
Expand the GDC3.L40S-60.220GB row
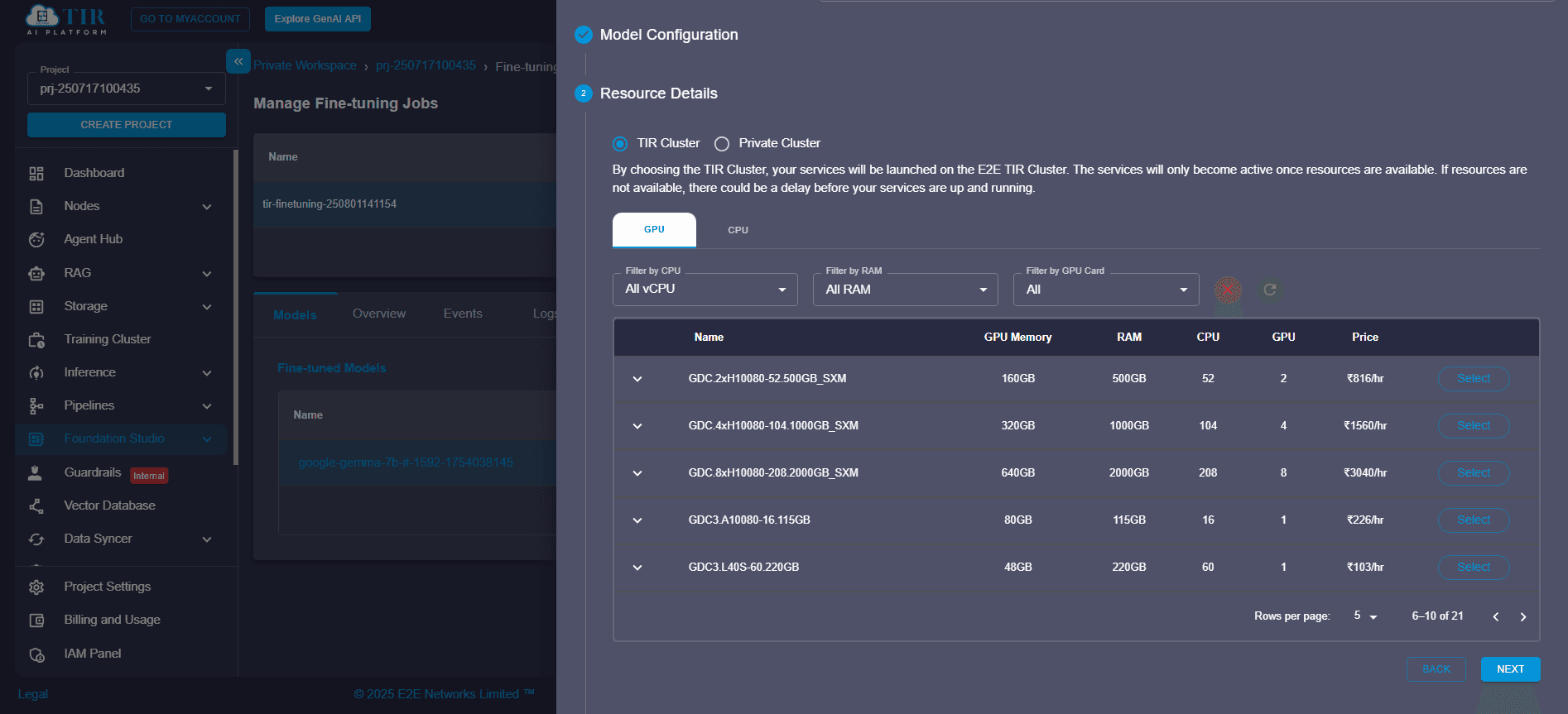point(637,568)
